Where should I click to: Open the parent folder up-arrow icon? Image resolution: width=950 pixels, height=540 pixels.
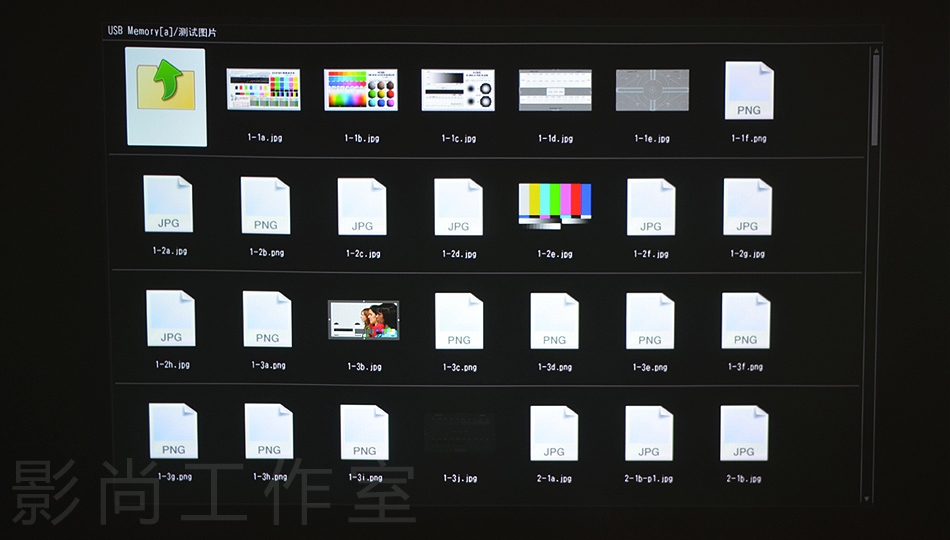coord(166,96)
